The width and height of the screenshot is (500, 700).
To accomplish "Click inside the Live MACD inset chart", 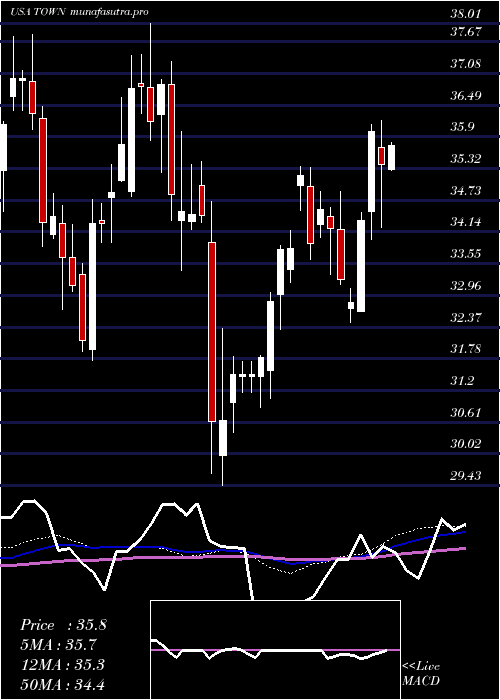I will click(275, 650).
